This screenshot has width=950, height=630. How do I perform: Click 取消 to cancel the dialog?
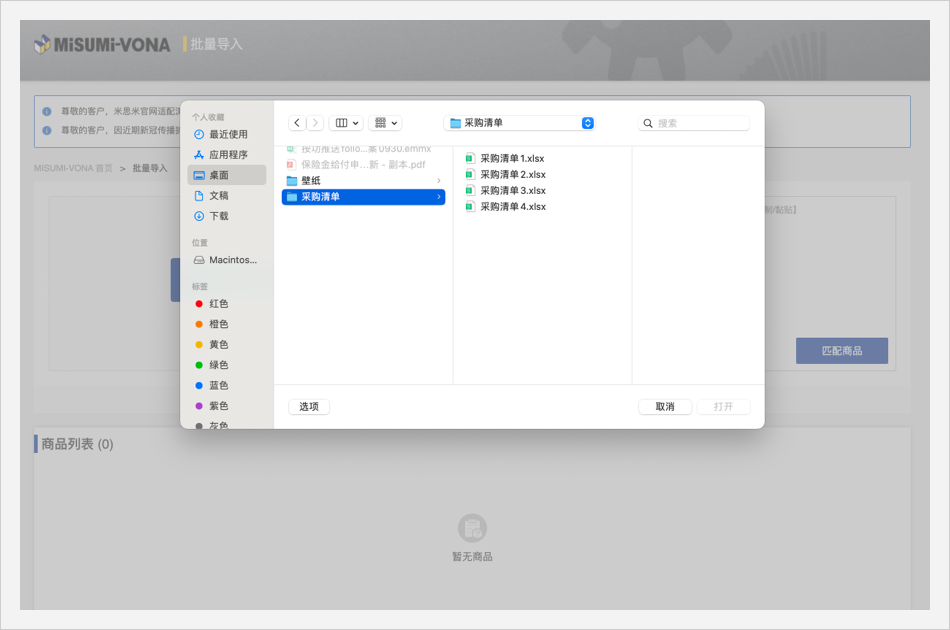[x=665, y=407]
